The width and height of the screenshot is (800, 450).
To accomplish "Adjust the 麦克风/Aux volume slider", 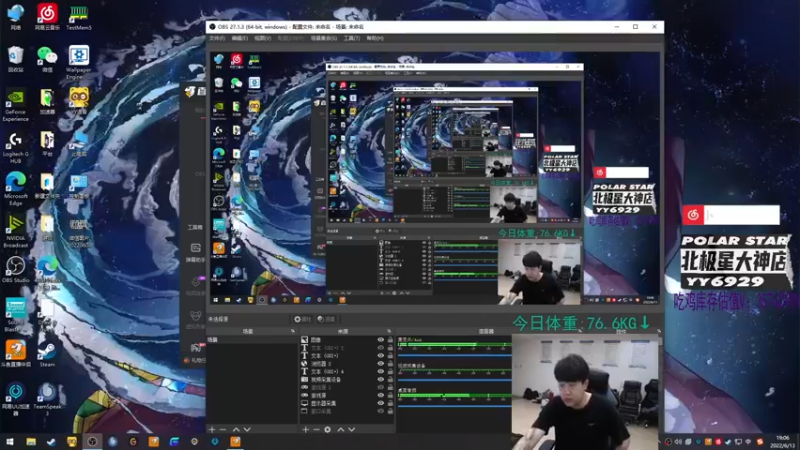I will [x=454, y=355].
